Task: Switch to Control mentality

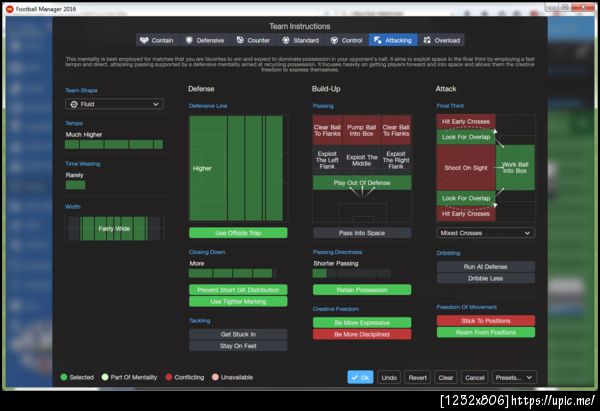Action: tap(346, 40)
